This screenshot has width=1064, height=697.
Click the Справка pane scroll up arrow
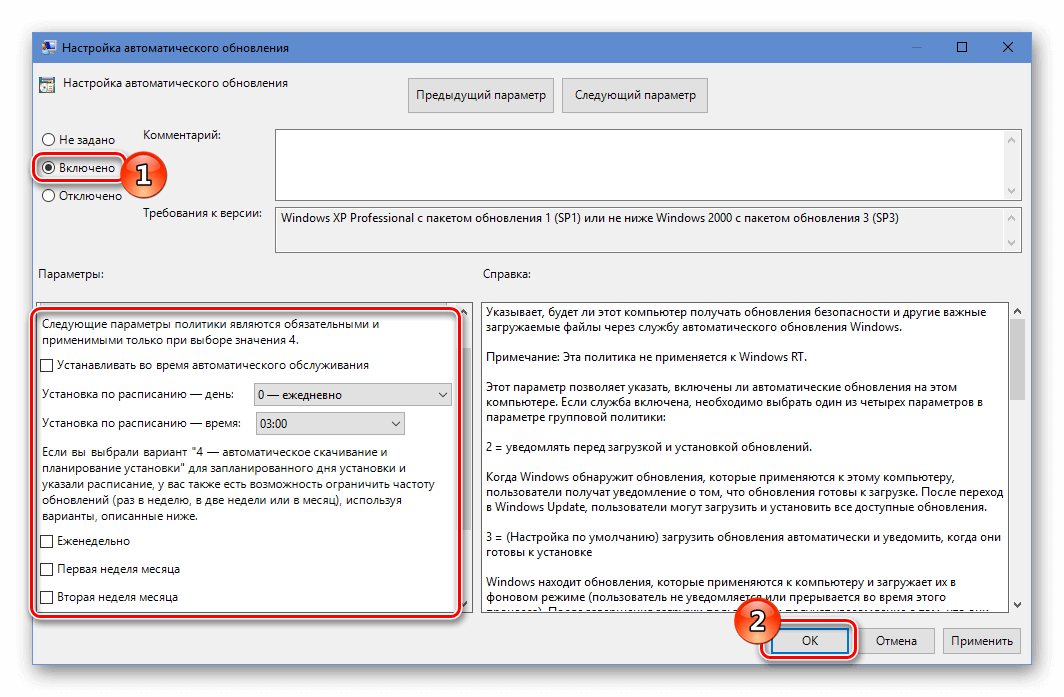[1017, 312]
